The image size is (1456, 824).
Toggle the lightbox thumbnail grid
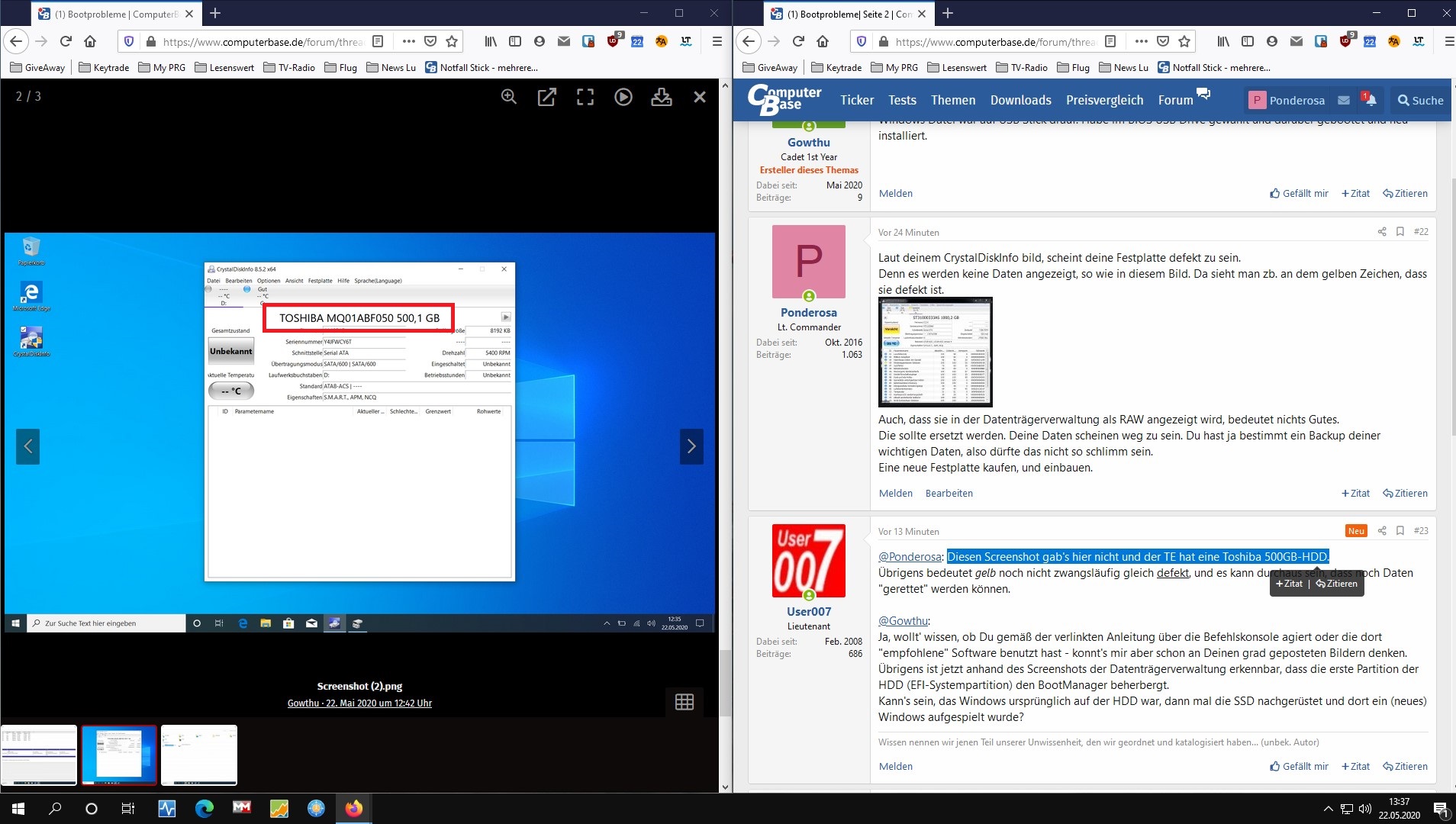(x=685, y=702)
